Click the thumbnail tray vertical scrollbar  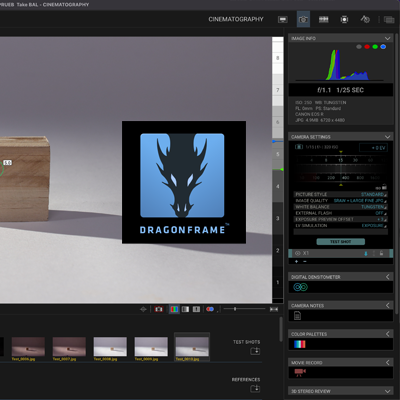click(281, 329)
